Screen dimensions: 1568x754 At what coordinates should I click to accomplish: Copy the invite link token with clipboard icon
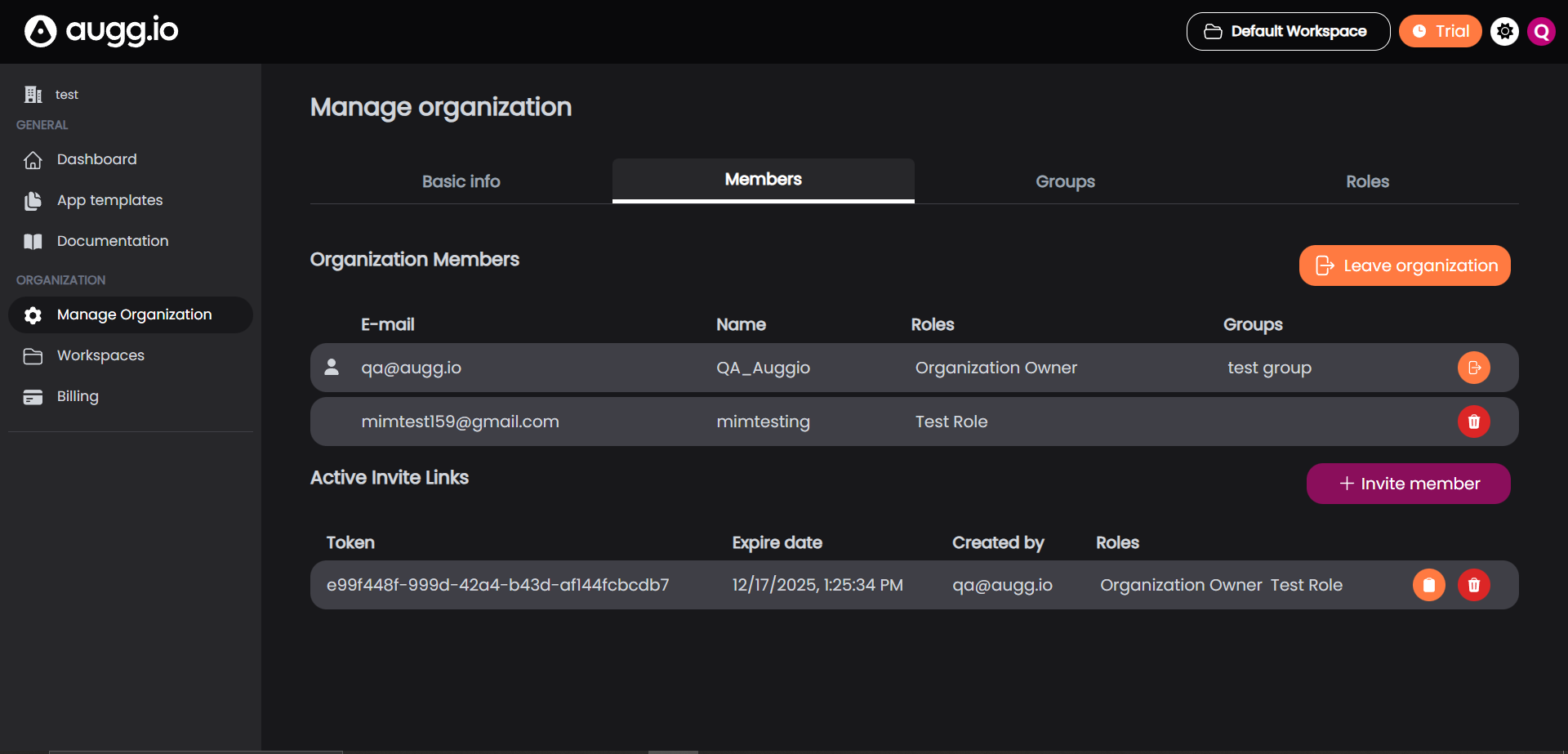pyautogui.click(x=1428, y=585)
